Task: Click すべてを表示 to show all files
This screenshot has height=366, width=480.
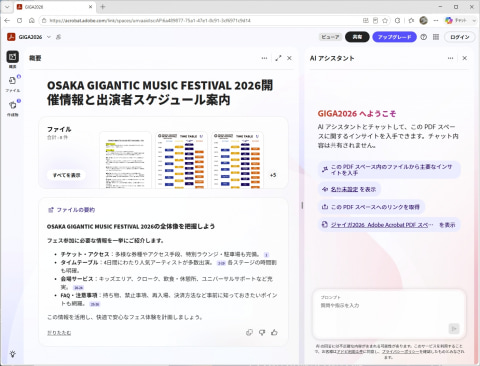Action: (x=67, y=175)
